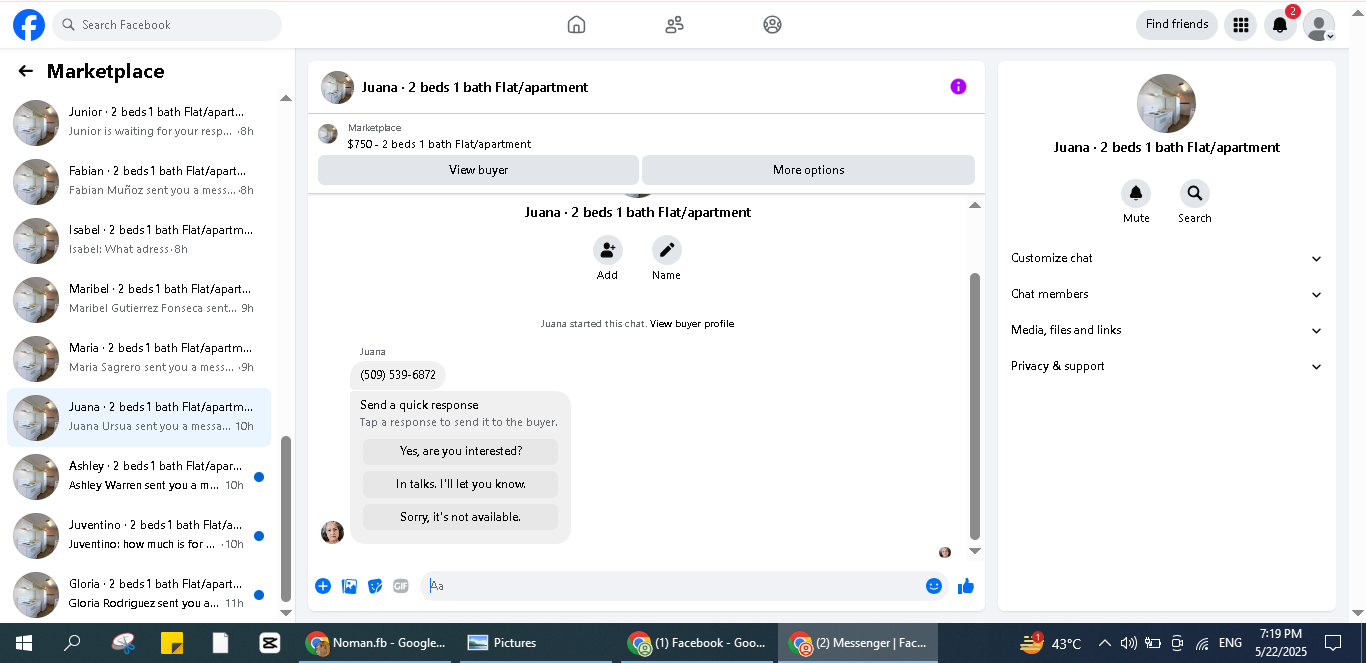The image size is (1366, 663).
Task: Click the sender avatar beside quick responses
Action: click(332, 532)
